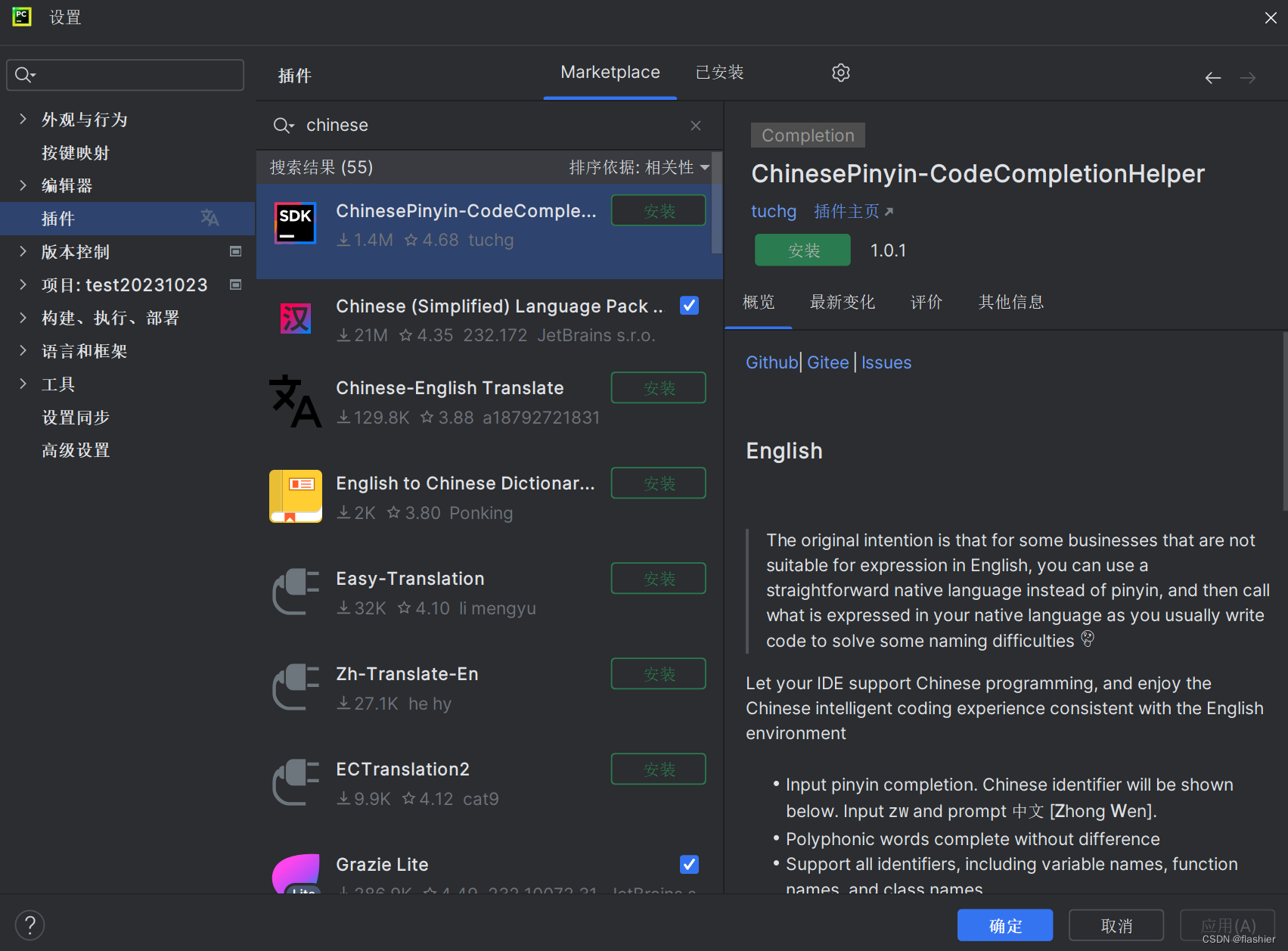Expand the 外观与行为 settings section
The height and width of the screenshot is (951, 1288).
click(x=23, y=119)
